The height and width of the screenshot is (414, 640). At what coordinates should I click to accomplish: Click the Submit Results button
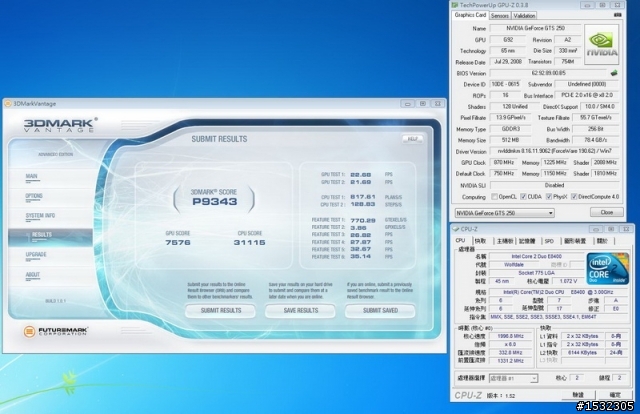point(220,311)
